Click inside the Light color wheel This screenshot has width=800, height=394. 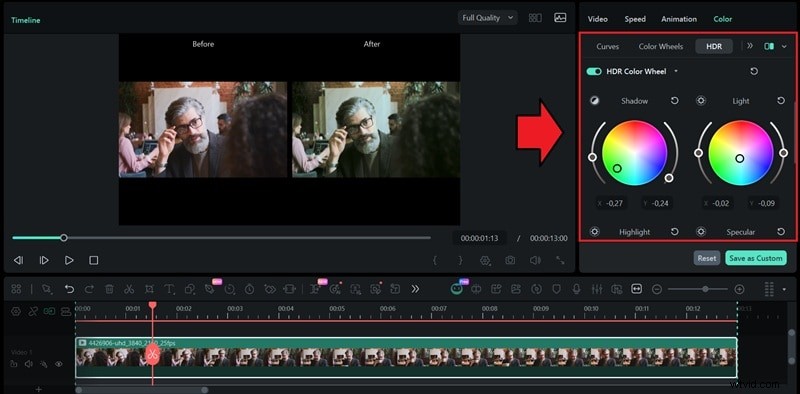click(x=741, y=153)
